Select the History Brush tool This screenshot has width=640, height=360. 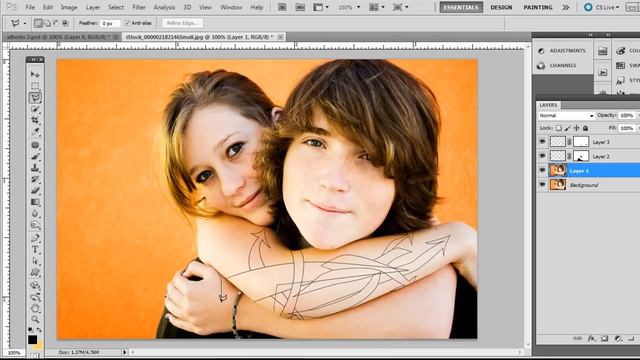35,180
